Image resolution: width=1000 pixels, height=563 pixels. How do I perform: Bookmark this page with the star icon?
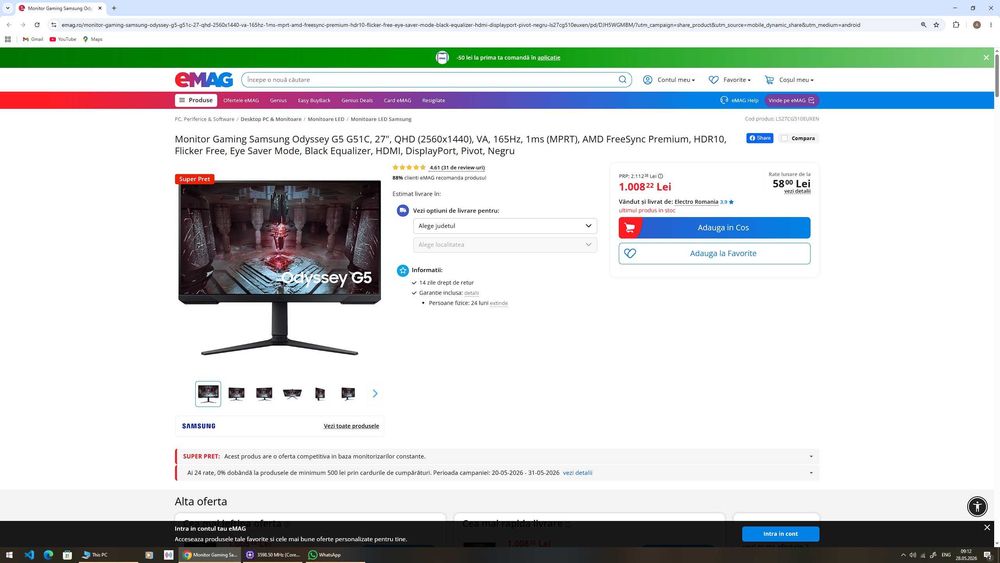point(936,25)
